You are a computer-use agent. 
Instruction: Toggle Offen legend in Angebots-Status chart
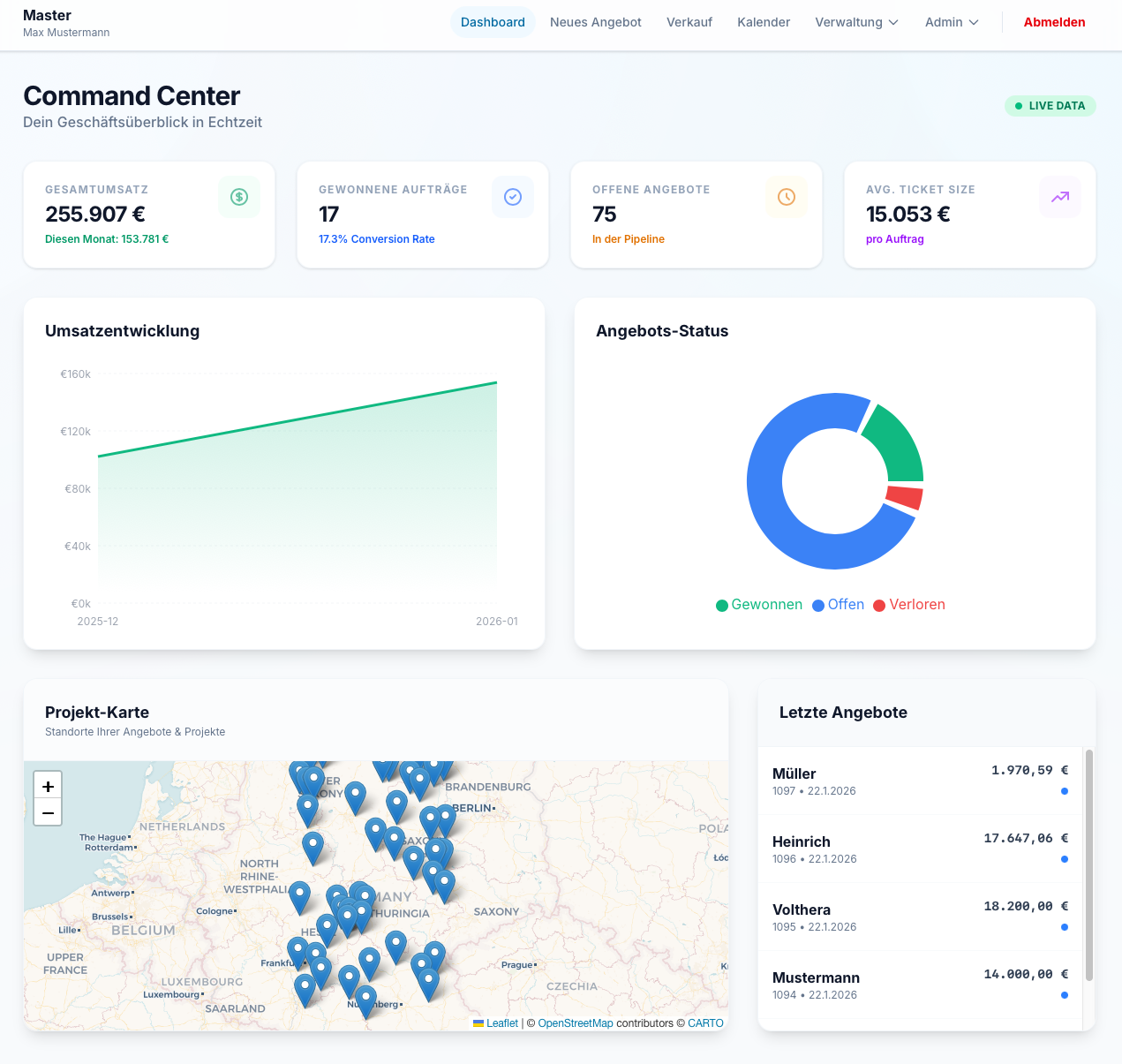click(838, 605)
